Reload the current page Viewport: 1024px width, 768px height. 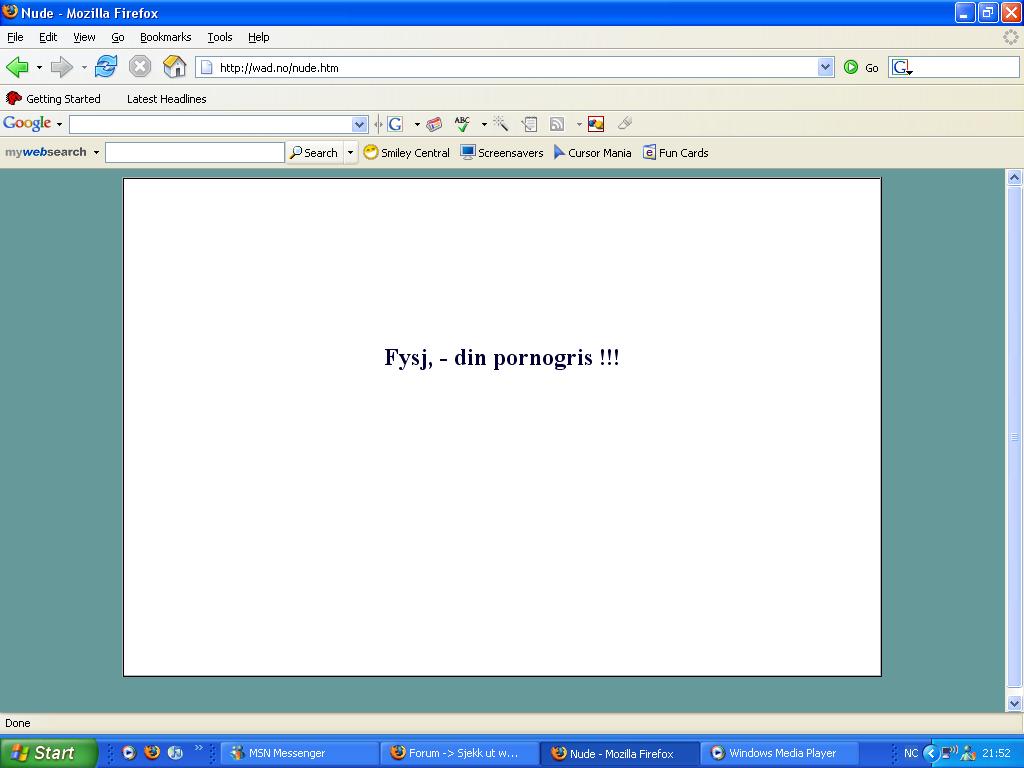[x=106, y=67]
